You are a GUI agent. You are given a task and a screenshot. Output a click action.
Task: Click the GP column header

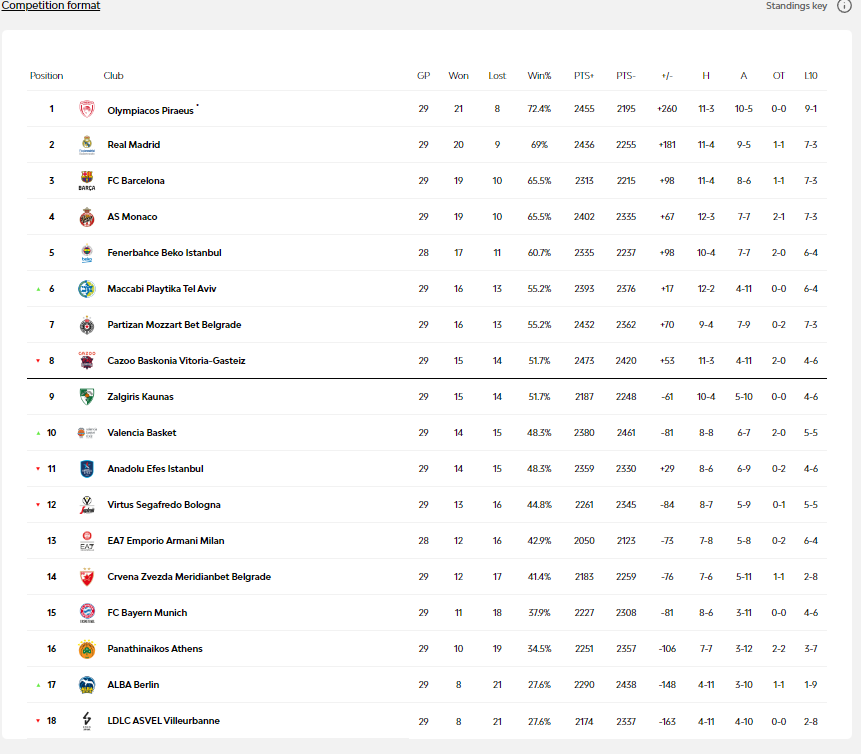423,76
